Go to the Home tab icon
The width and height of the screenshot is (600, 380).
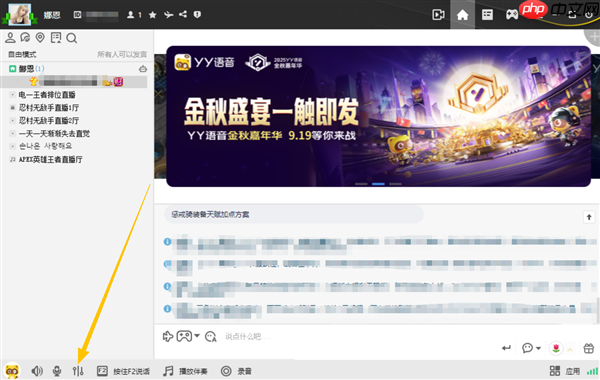[462, 15]
